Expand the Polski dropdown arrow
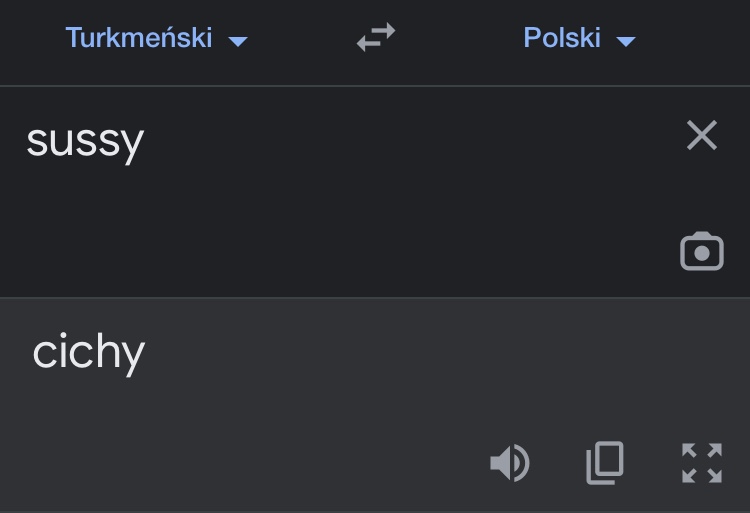This screenshot has width=750, height=513. pos(626,41)
